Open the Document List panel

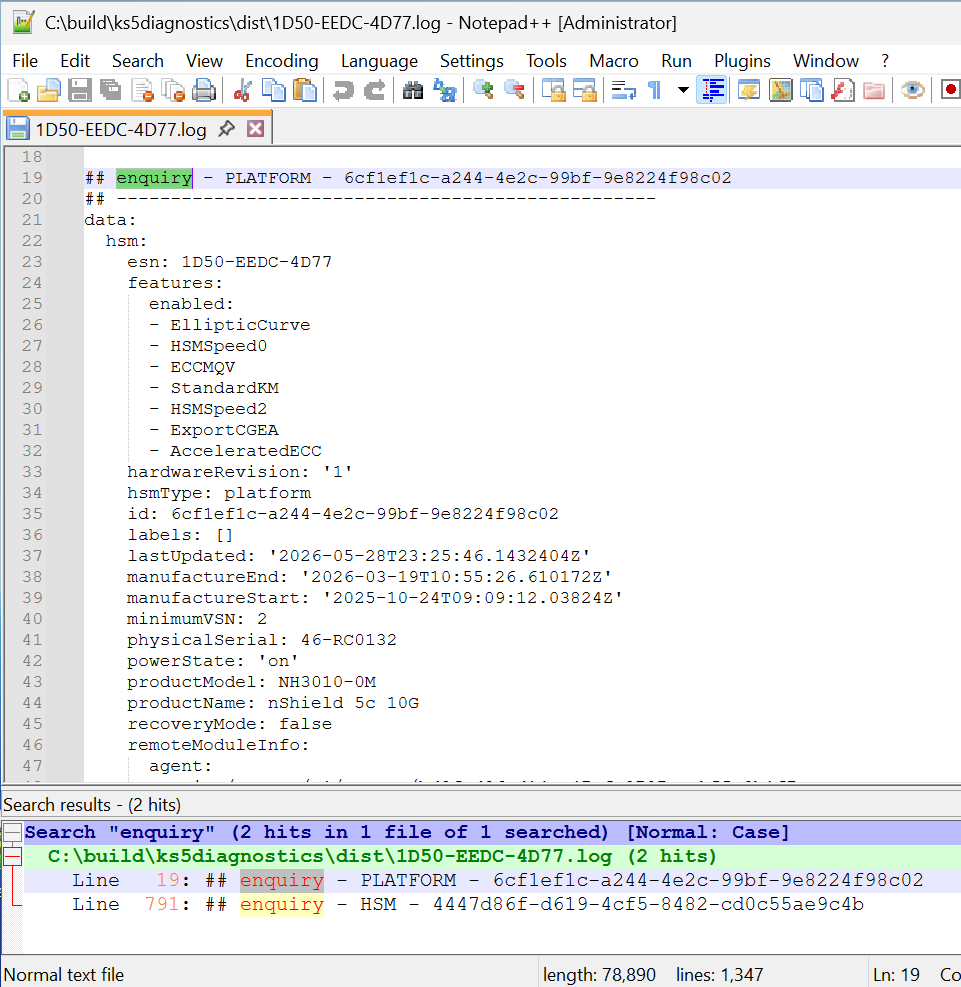[812, 91]
